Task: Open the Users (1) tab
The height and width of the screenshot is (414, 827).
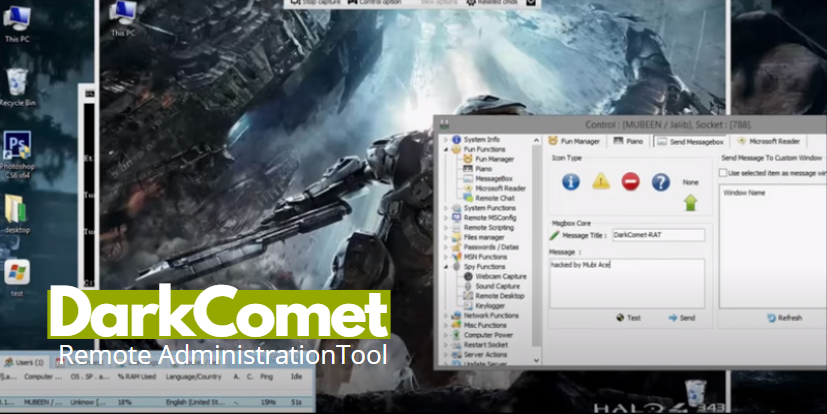Action: pos(24,363)
